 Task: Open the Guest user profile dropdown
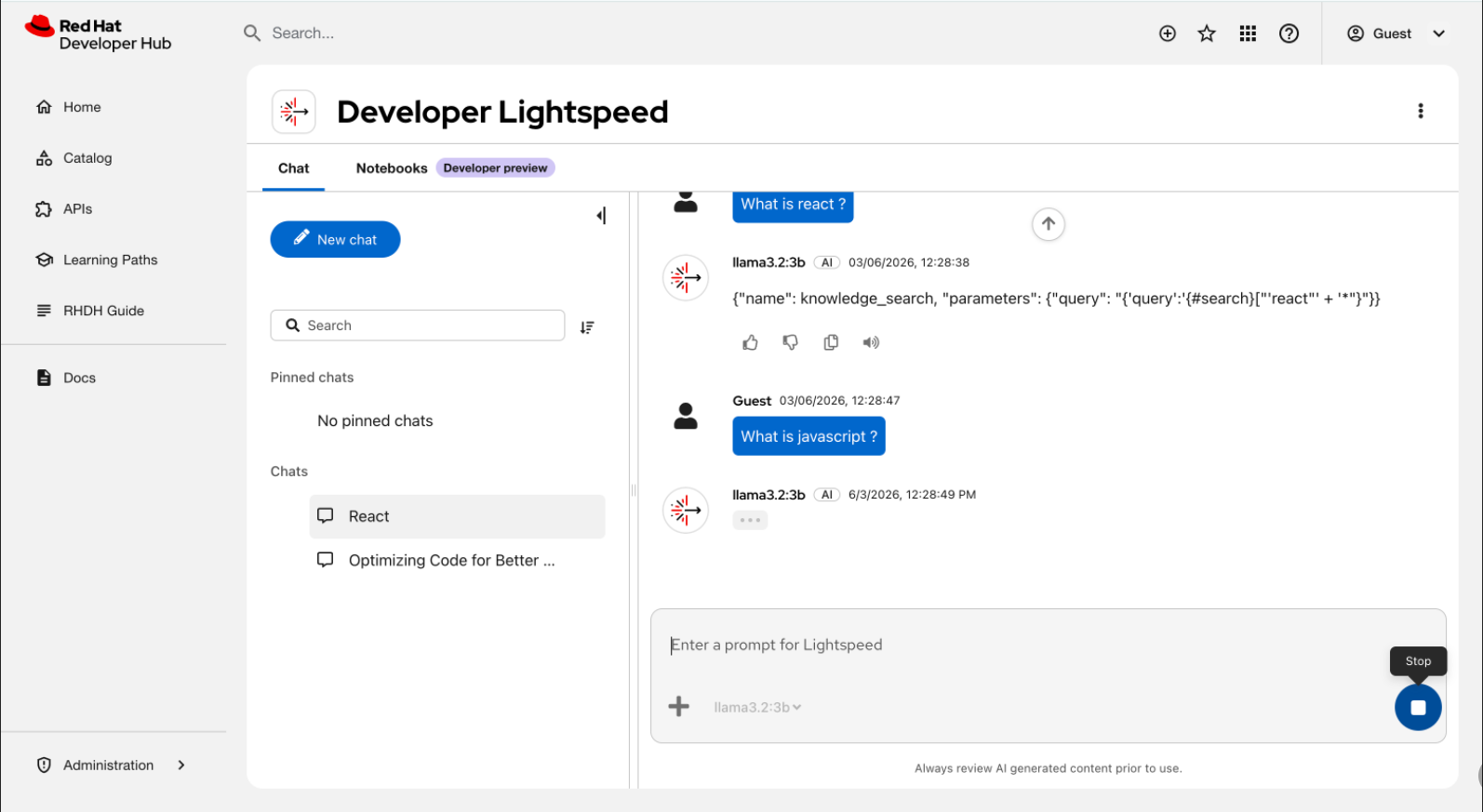pyautogui.click(x=1396, y=33)
